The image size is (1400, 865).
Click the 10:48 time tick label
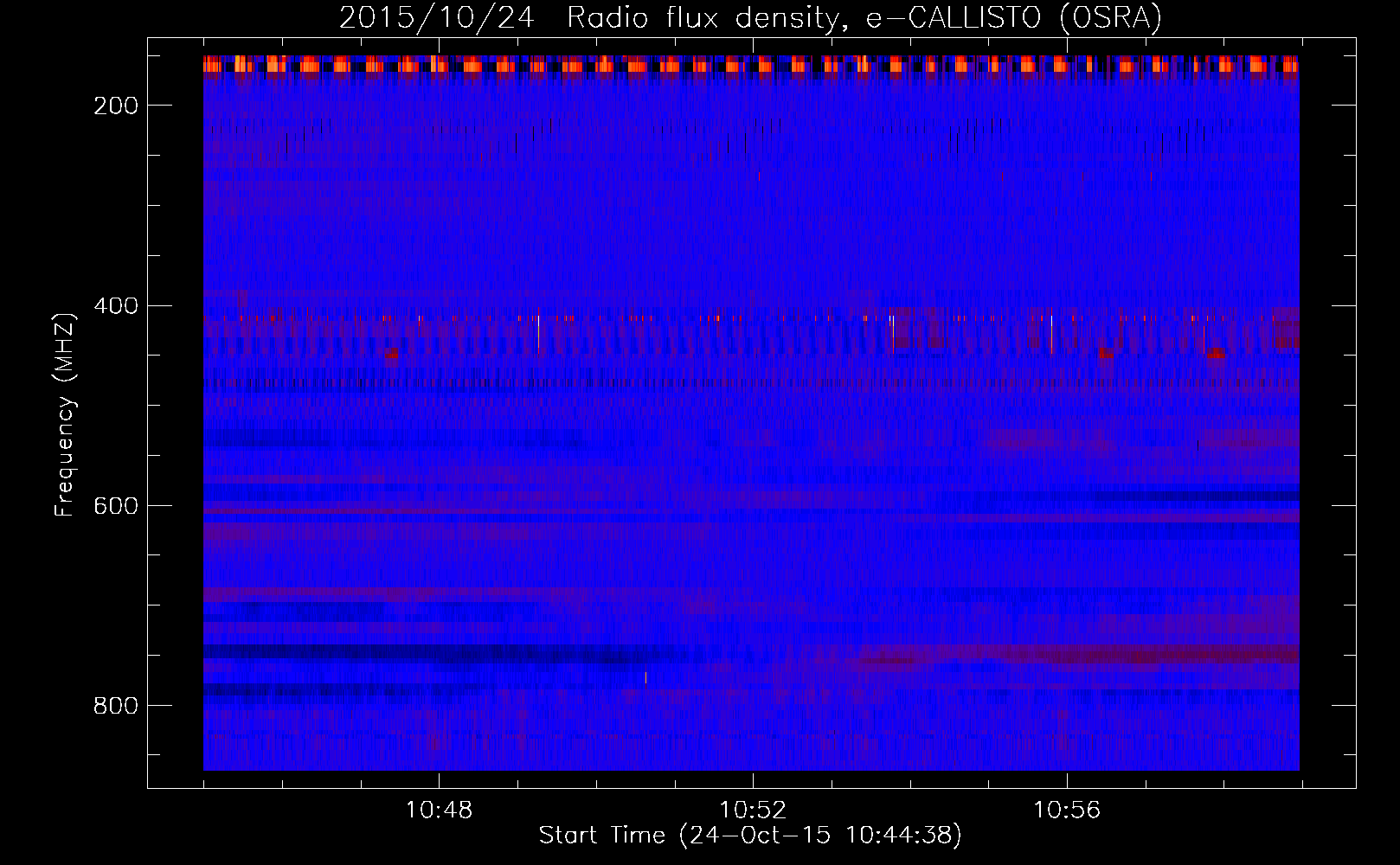point(440,810)
